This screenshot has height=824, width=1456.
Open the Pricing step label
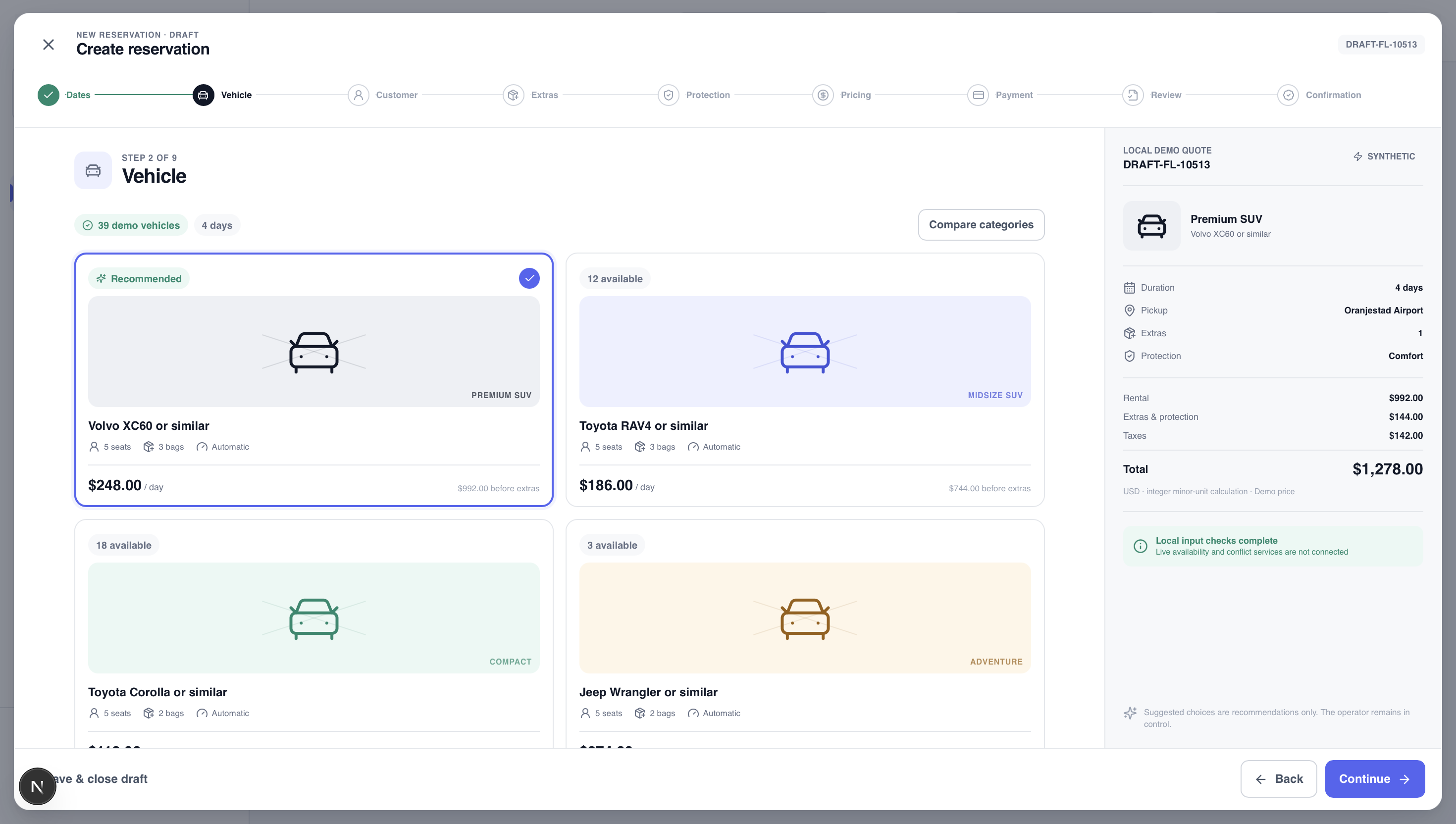tap(856, 95)
